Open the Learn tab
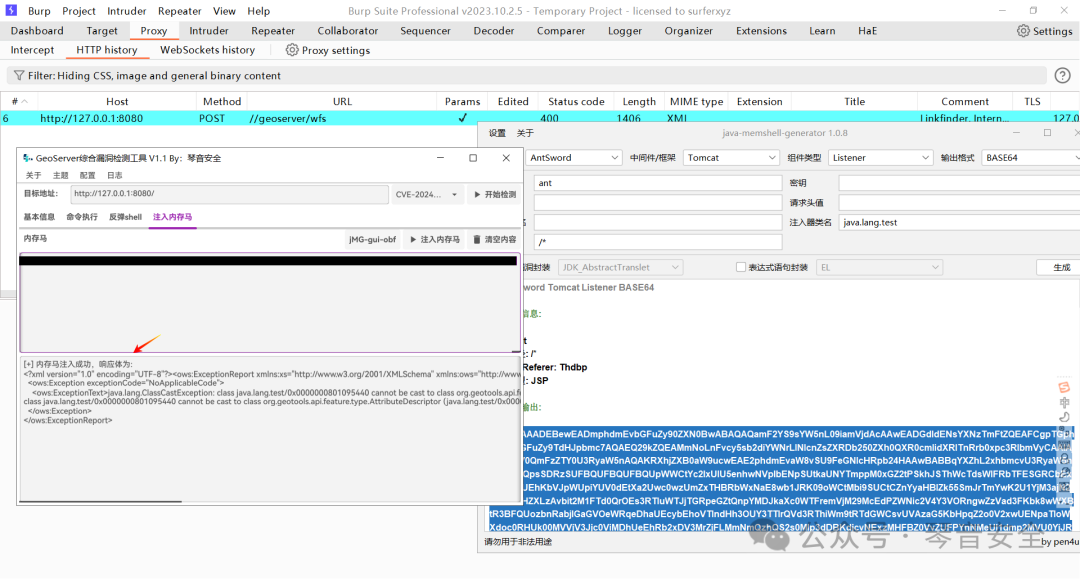Image resolution: width=1080 pixels, height=579 pixels. (x=822, y=31)
